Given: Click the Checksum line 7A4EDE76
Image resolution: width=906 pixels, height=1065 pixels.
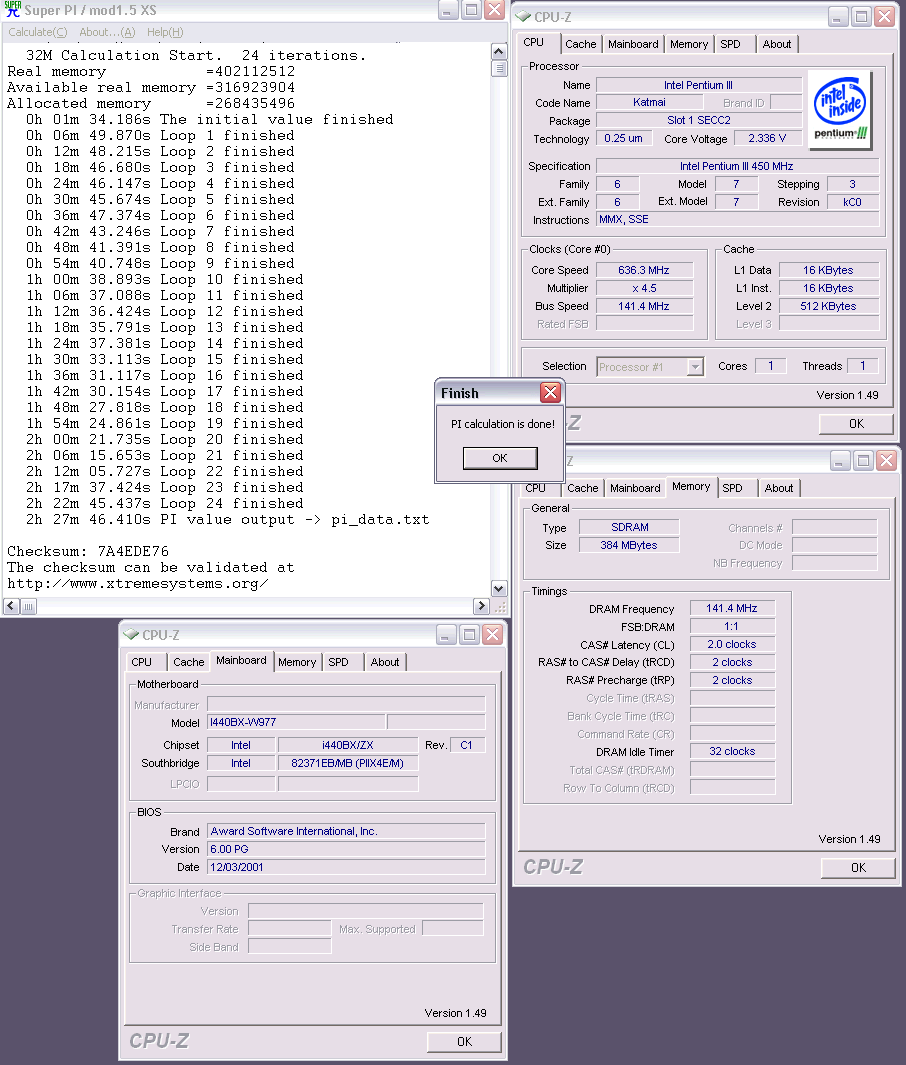Looking at the screenshot, I should tap(88, 552).
